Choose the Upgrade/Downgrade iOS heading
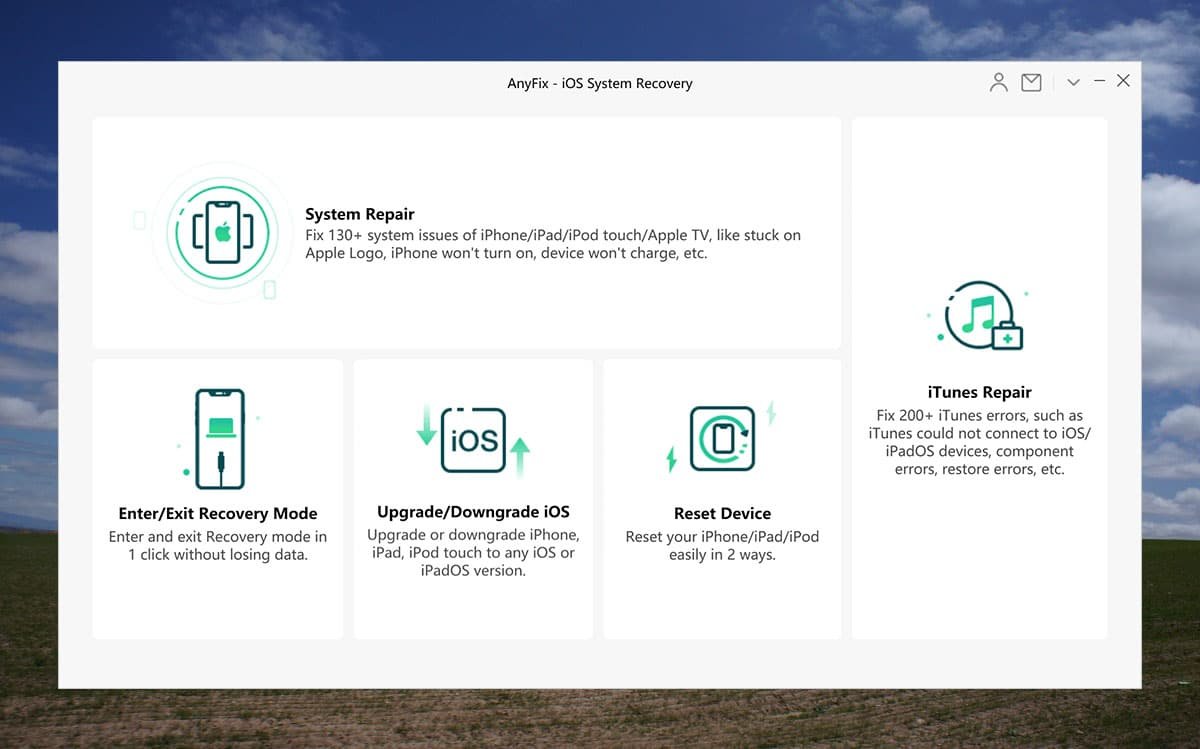Image resolution: width=1200 pixels, height=749 pixels. (x=473, y=512)
